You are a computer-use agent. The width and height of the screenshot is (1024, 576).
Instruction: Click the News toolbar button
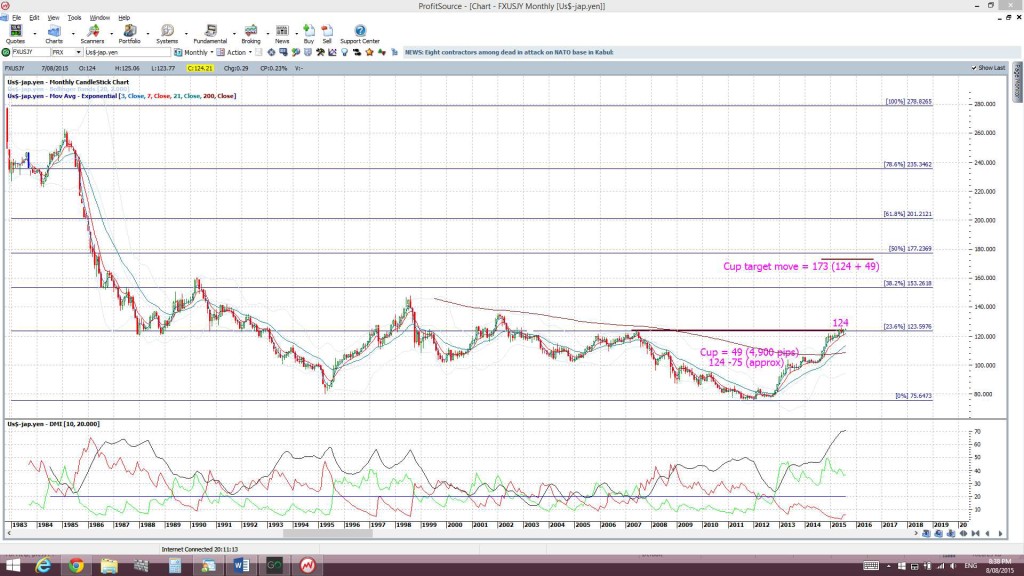point(282,34)
